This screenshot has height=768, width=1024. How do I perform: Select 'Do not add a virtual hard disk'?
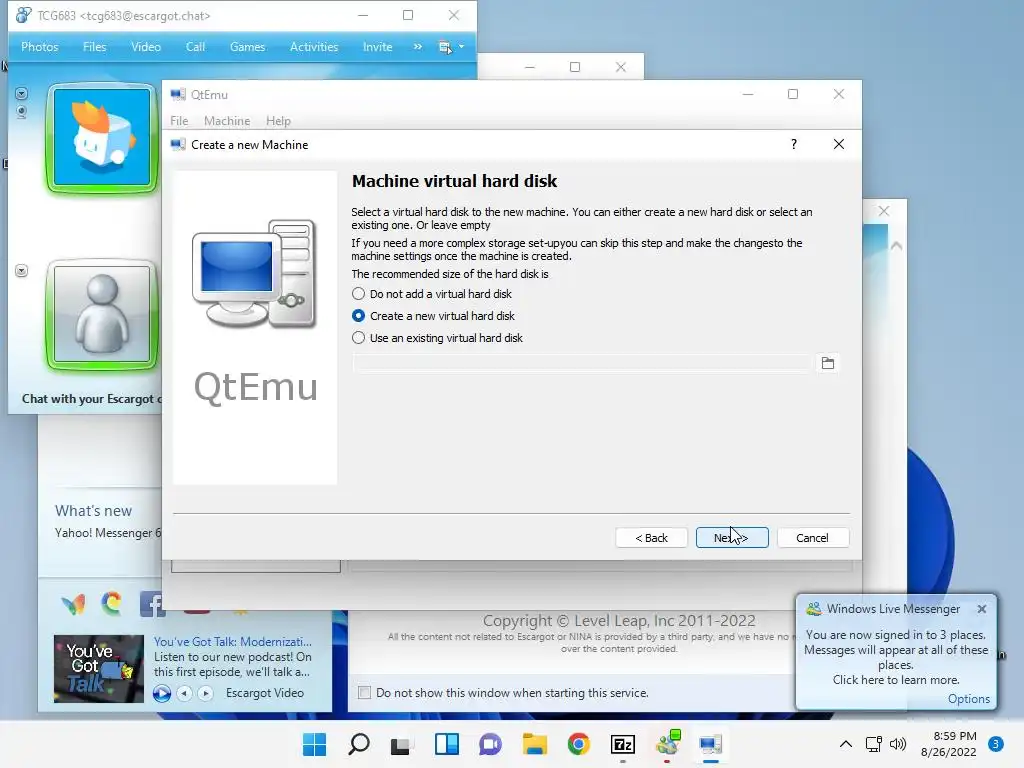[432, 294]
